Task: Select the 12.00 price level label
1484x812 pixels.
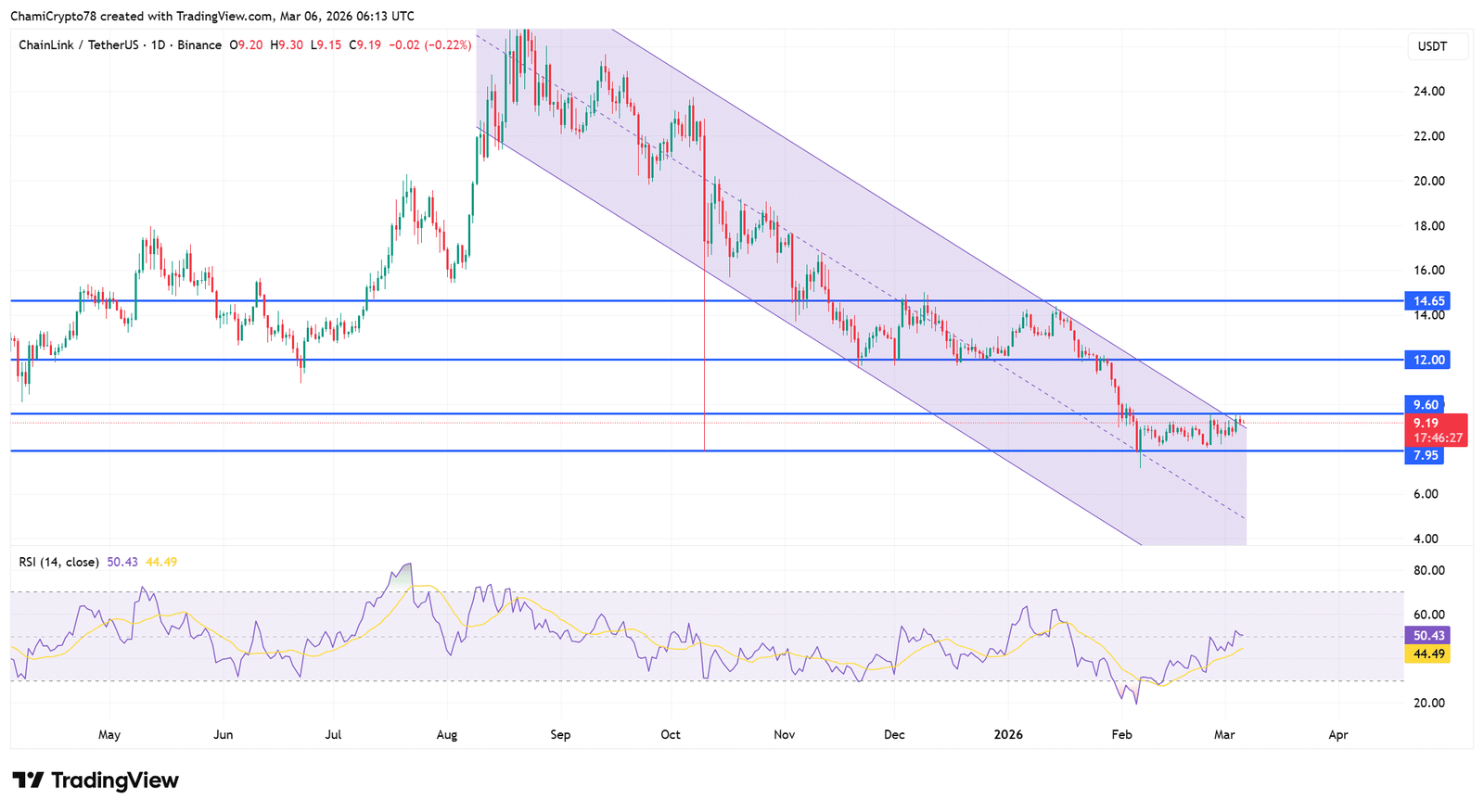Action: point(1428,360)
